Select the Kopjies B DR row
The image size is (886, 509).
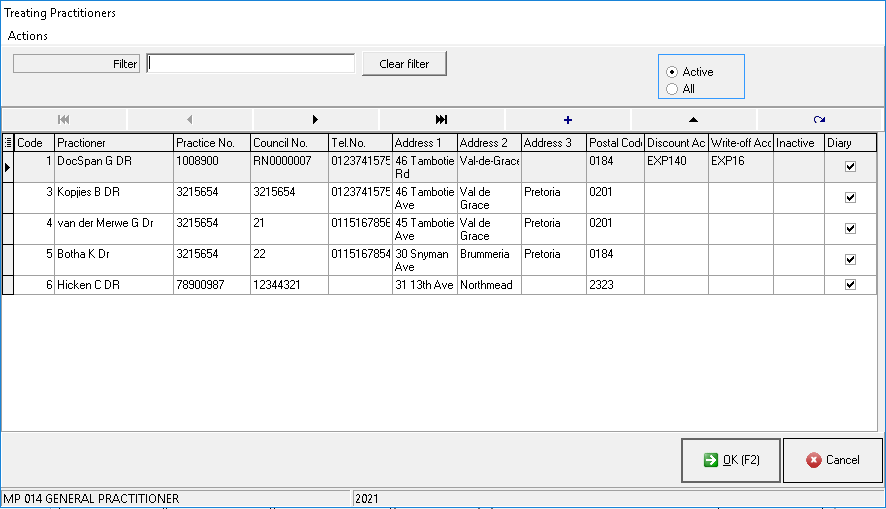click(x=112, y=191)
